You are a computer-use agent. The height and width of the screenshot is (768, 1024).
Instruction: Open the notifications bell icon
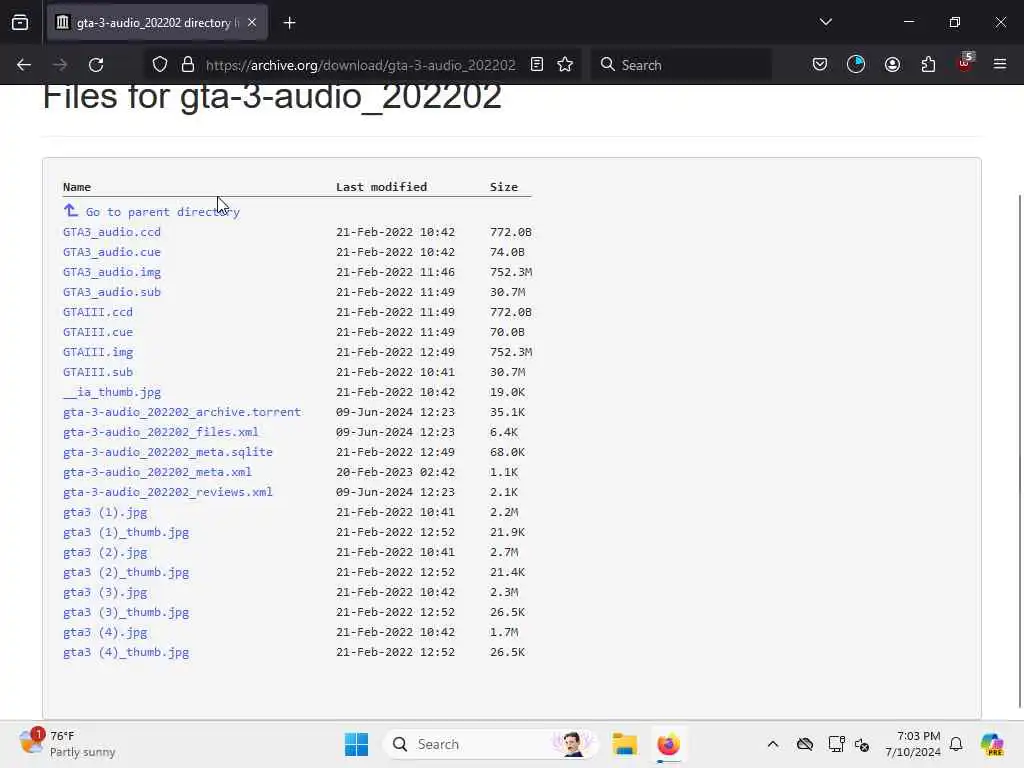pos(956,744)
